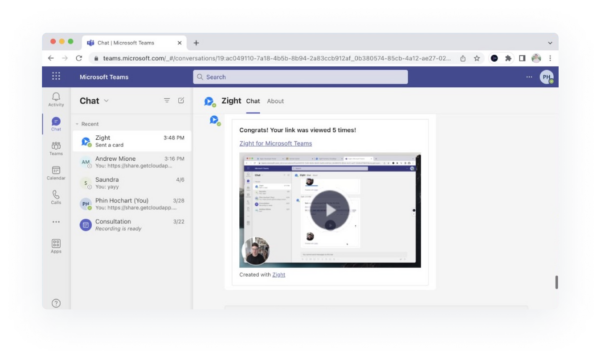Open Settings and more ellipsis in header
Viewport: 600px width, 360px height.
point(529,77)
